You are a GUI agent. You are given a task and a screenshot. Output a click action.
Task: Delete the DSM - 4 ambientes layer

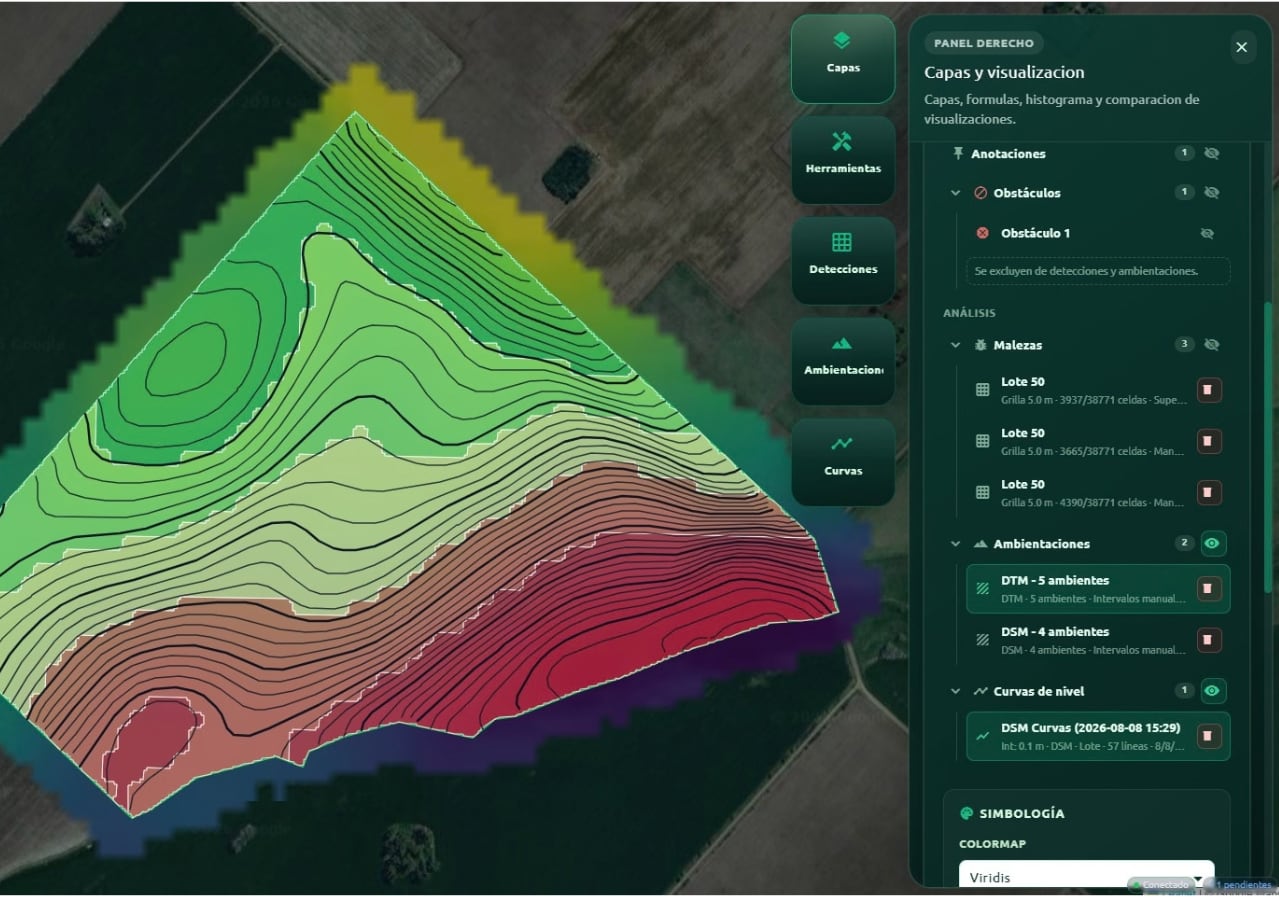tap(1209, 640)
